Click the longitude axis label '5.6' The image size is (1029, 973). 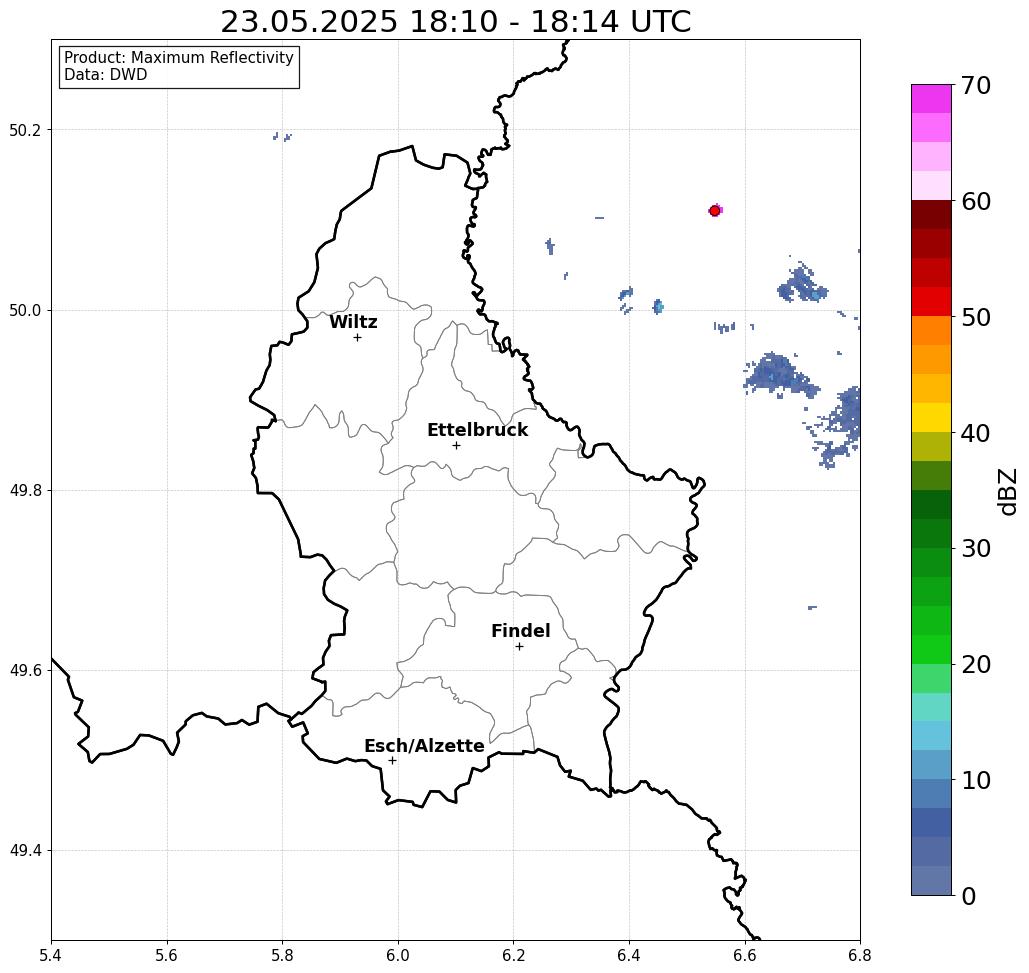167,955
